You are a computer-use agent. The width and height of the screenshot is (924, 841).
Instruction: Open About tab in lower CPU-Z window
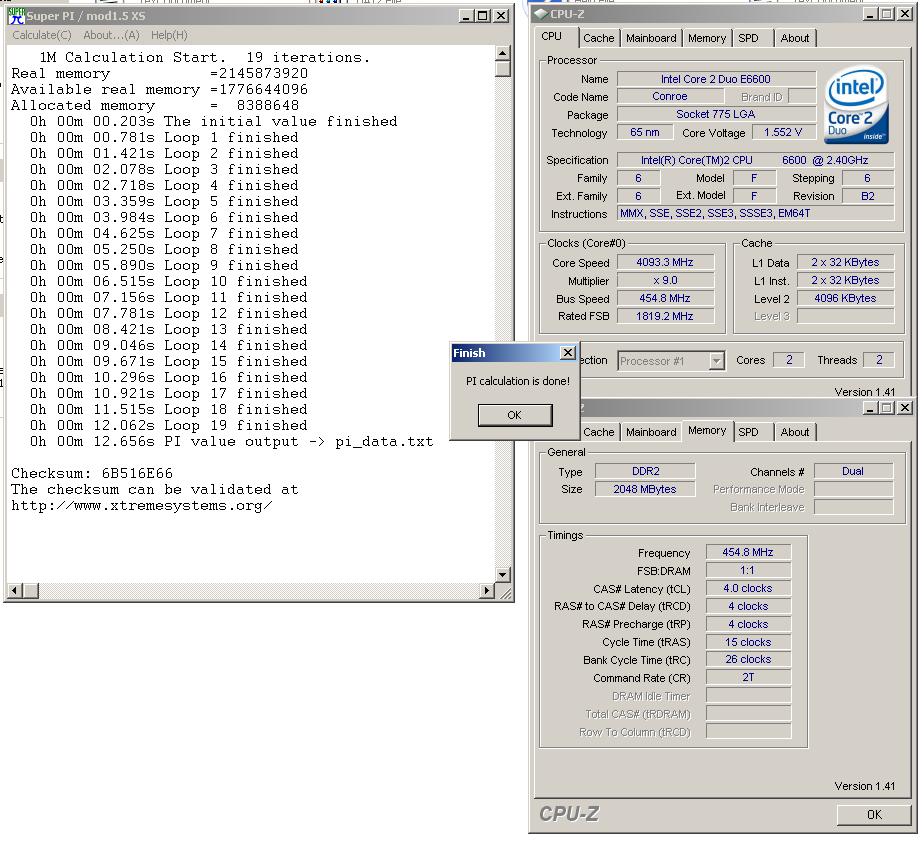pyautogui.click(x=794, y=432)
